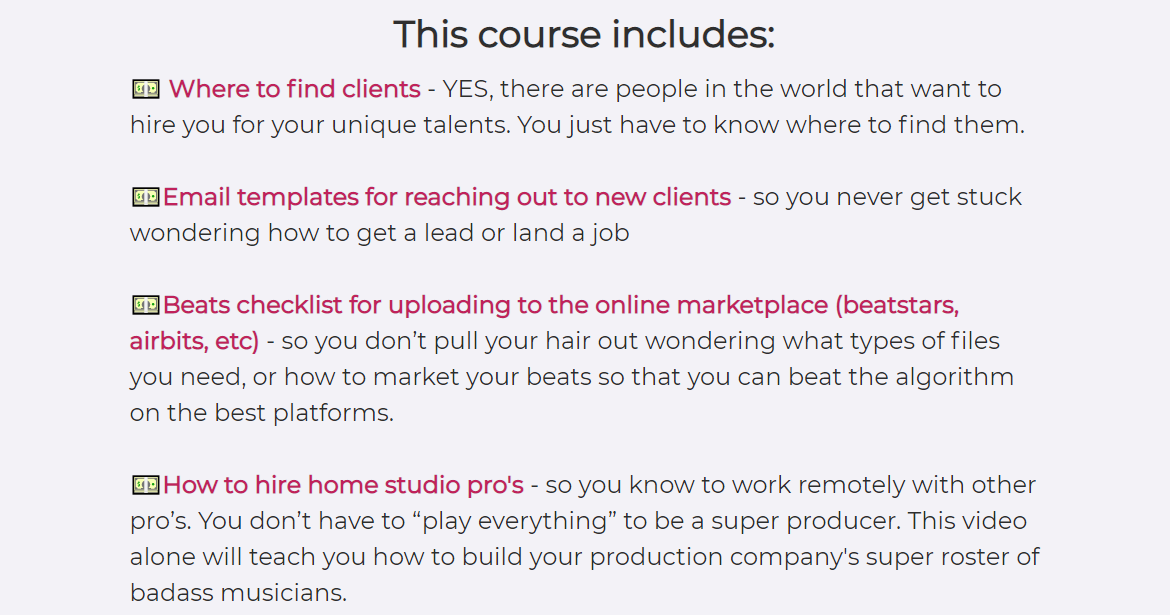Image resolution: width=1170 pixels, height=615 pixels.
Task: Click the quoted 'play everything' phrase
Action: click(x=514, y=521)
